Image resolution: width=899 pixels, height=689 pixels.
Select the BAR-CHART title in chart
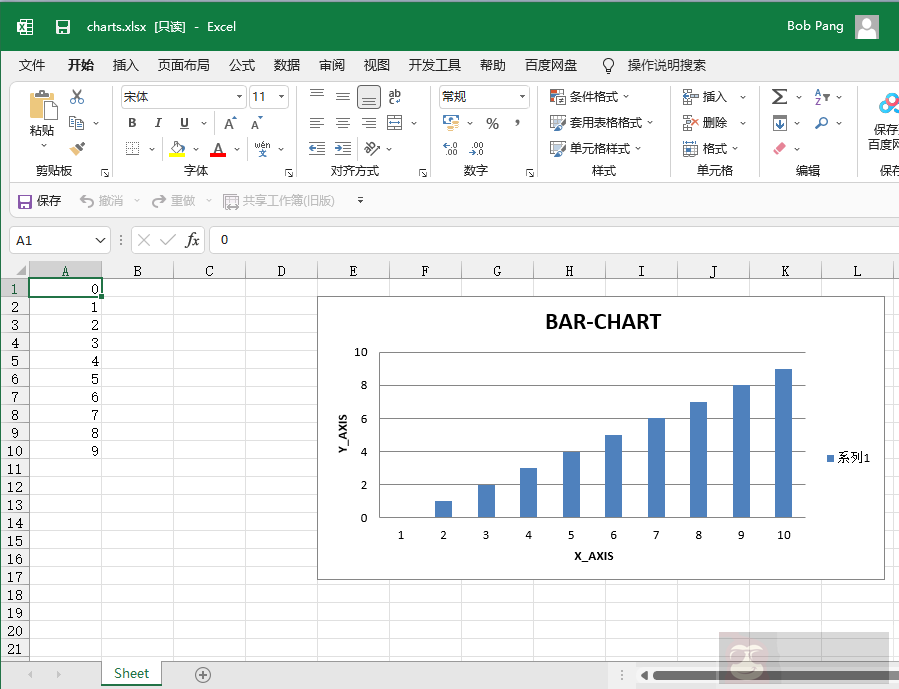click(x=602, y=322)
